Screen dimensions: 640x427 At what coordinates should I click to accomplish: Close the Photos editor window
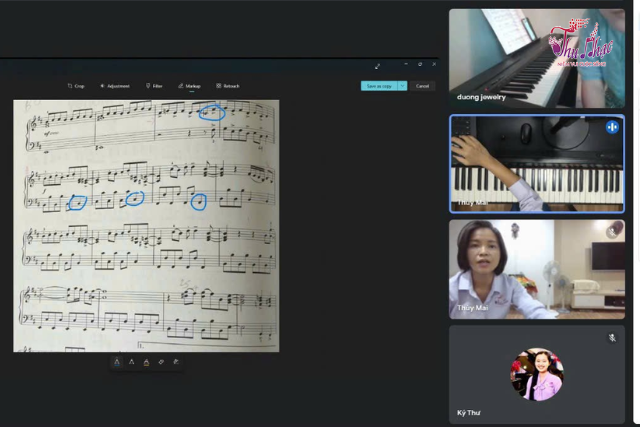(x=434, y=64)
